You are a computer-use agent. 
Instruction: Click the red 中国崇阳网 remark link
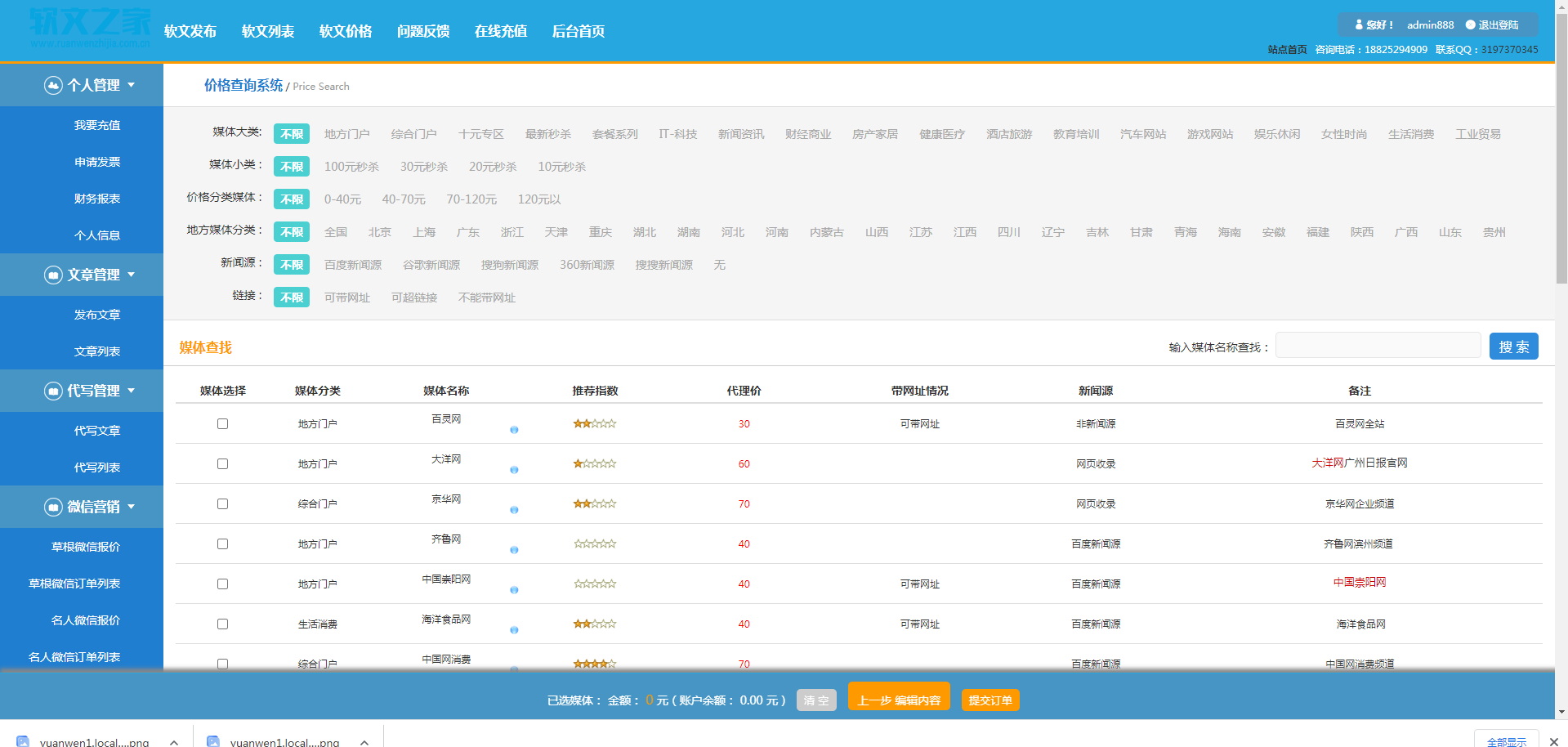[x=1360, y=582]
